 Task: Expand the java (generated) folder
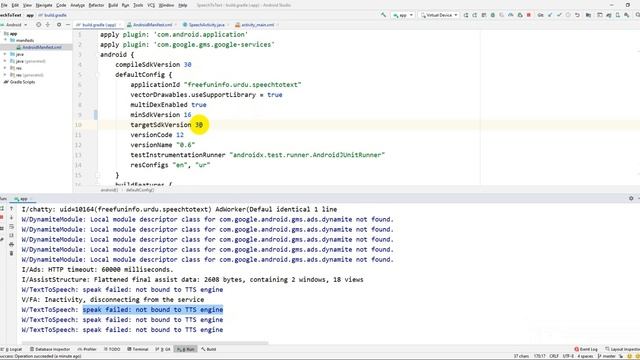(5, 61)
